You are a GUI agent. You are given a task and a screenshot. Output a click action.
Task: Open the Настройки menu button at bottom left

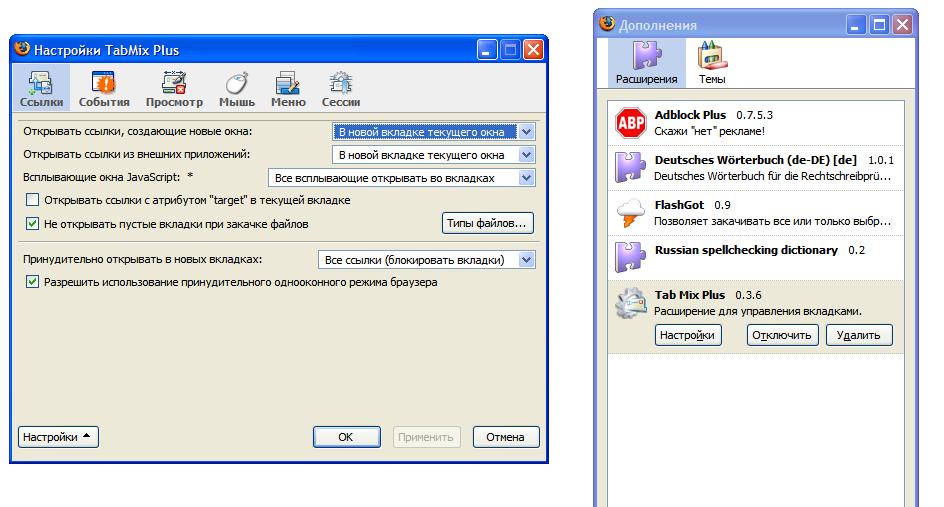[58, 437]
